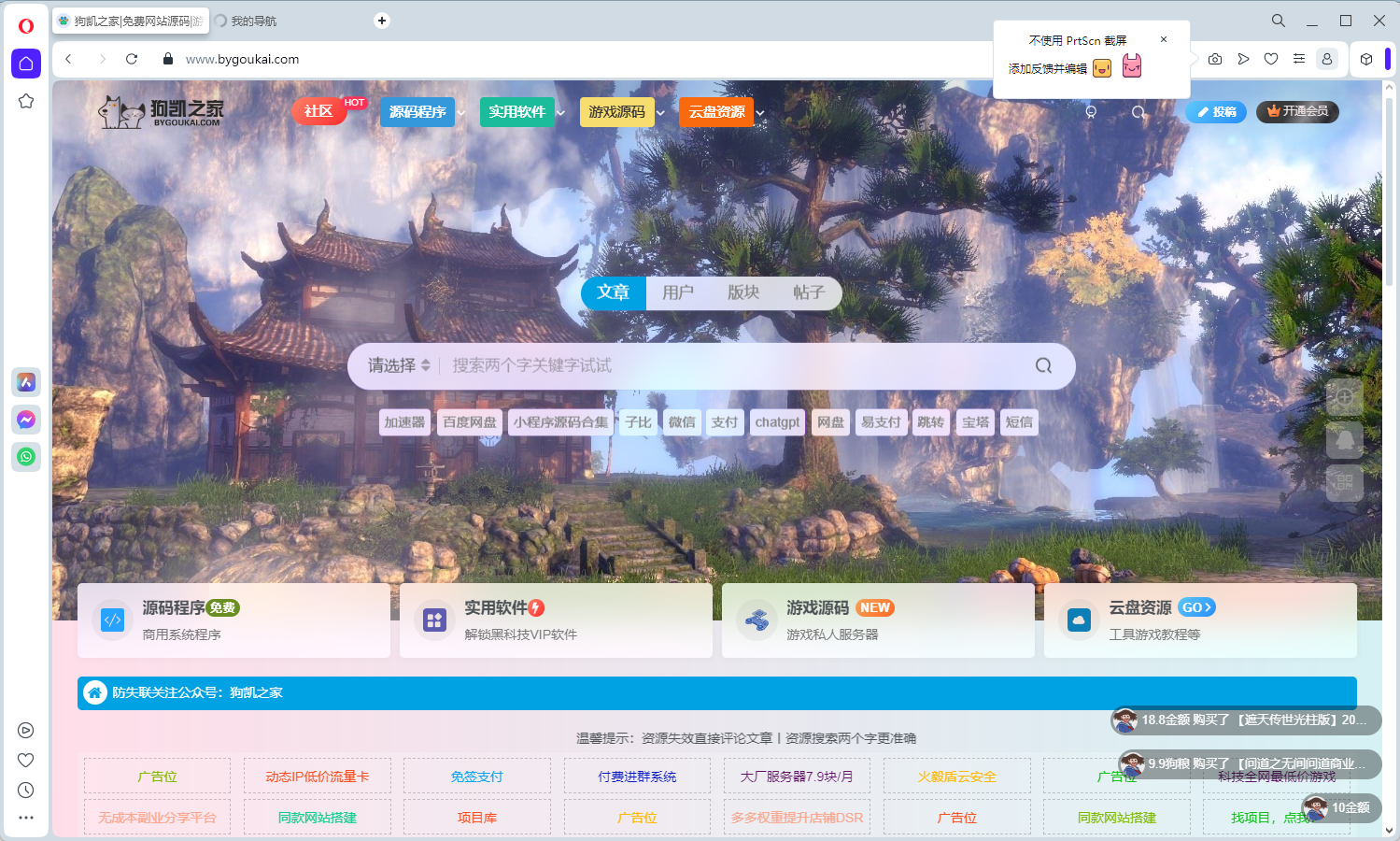Click the pink cat feedback emoji
This screenshot has height=841, width=1400.
pyautogui.click(x=1132, y=66)
